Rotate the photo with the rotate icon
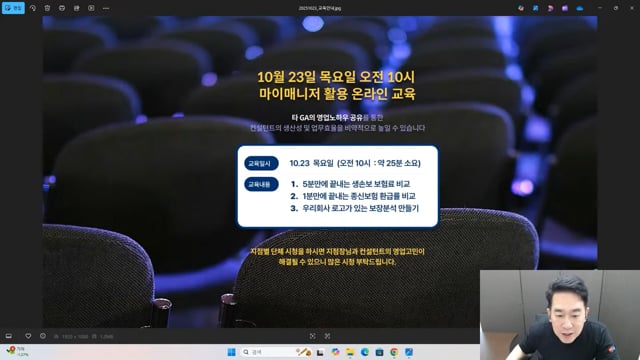The width and height of the screenshot is (640, 360). tap(33, 8)
